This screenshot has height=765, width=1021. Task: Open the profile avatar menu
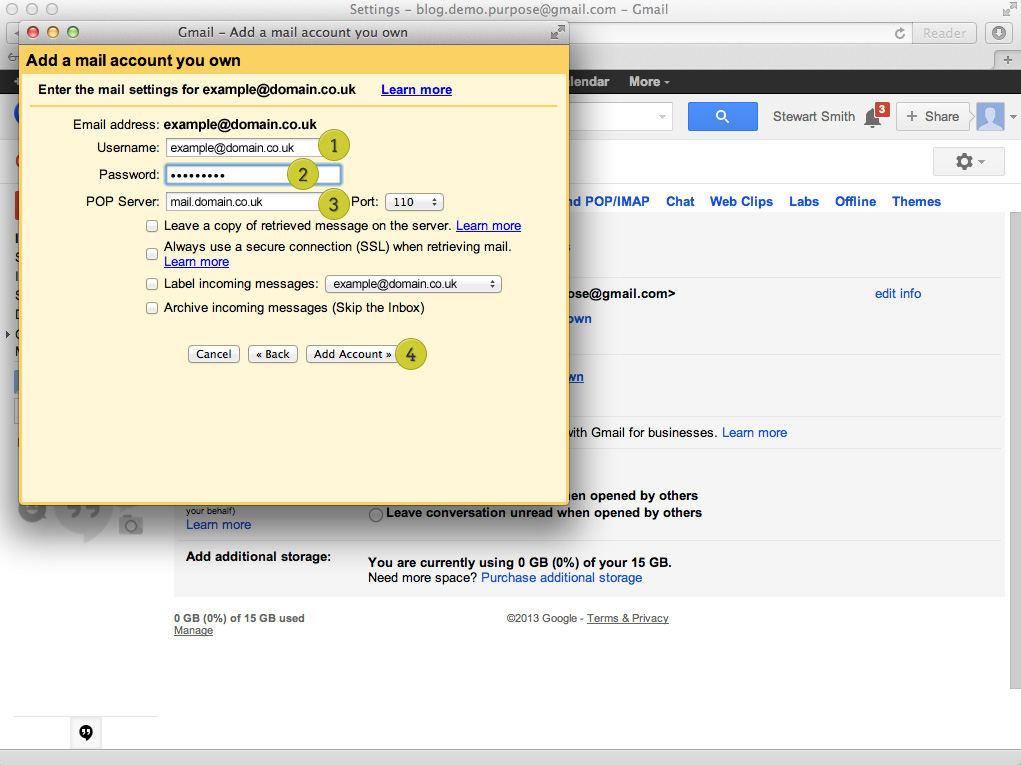coord(990,117)
